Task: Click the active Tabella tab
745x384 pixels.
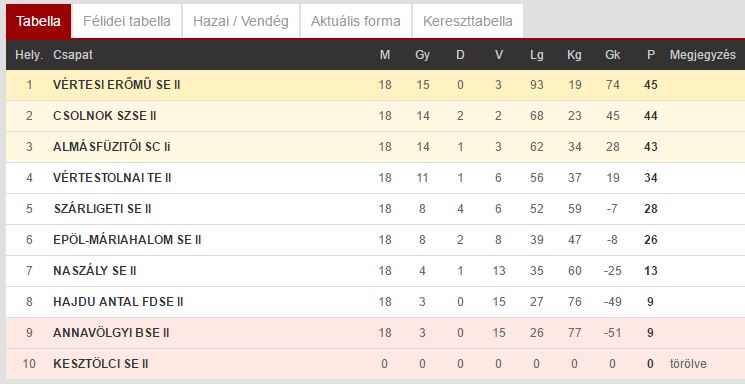Action: pyautogui.click(x=38, y=21)
